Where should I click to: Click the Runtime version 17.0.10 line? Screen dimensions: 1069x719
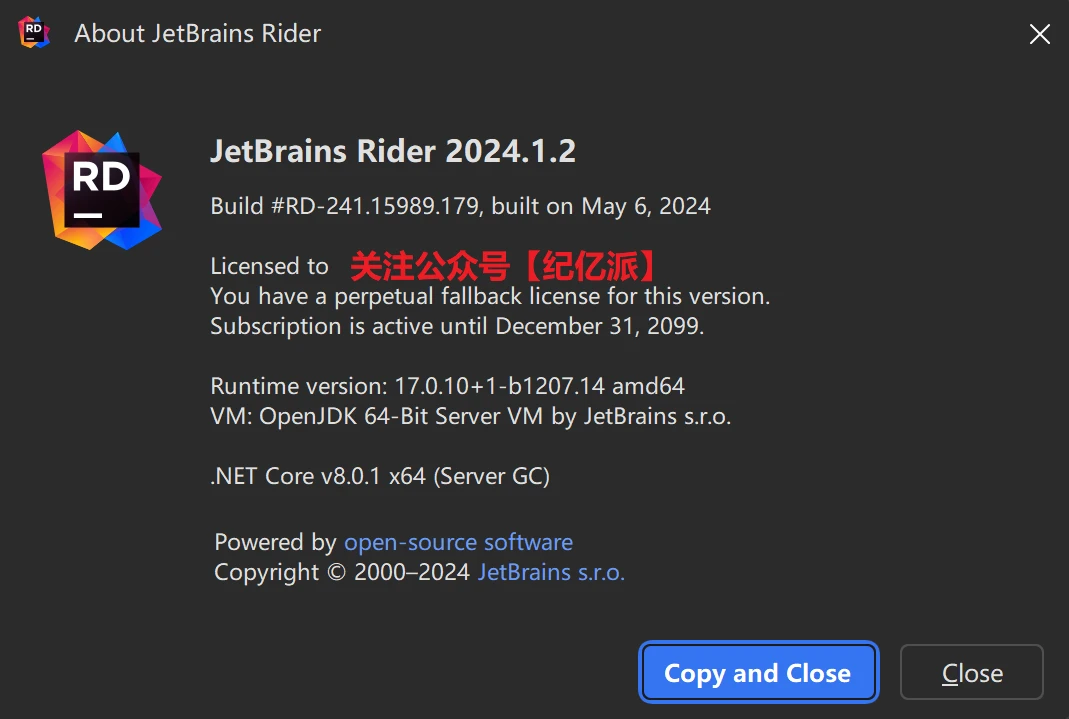pos(447,386)
